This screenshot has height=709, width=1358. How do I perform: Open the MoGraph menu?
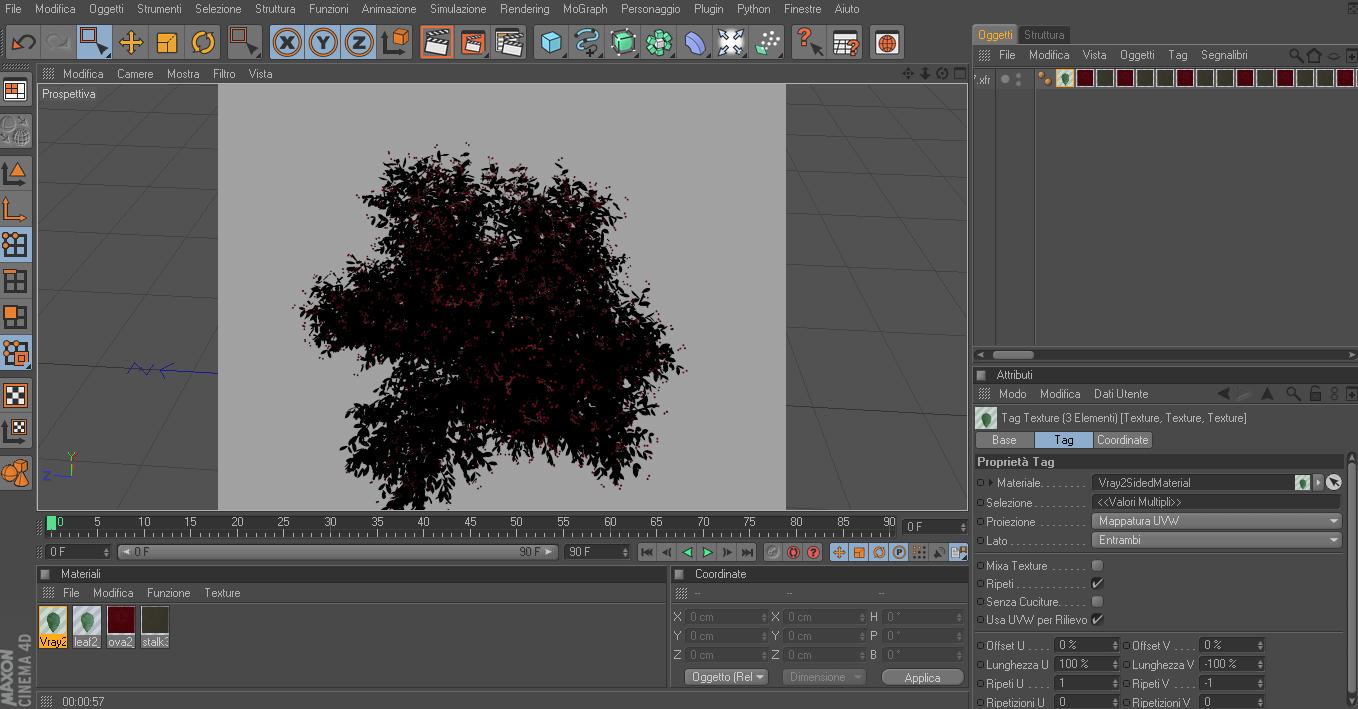[584, 9]
